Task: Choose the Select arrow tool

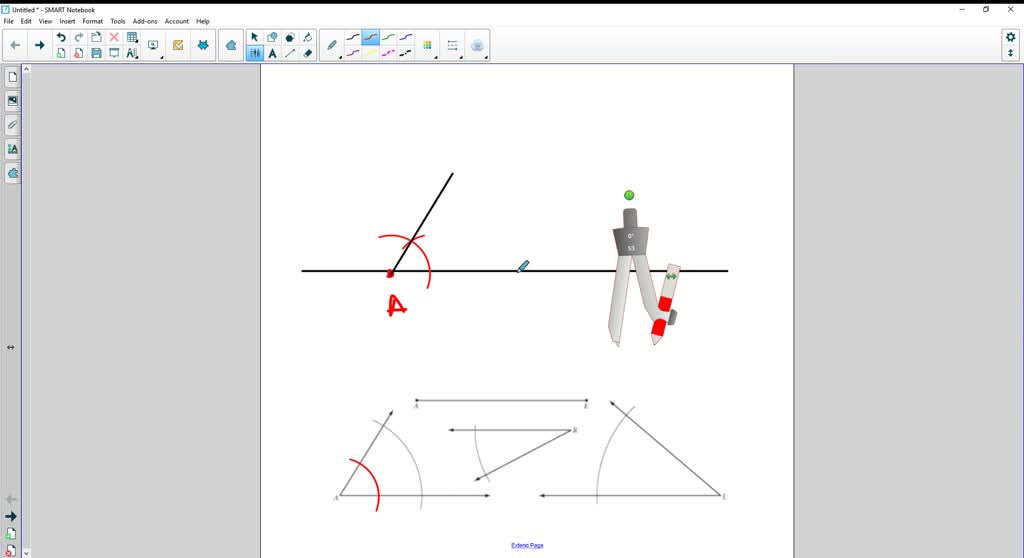Action: pos(254,37)
